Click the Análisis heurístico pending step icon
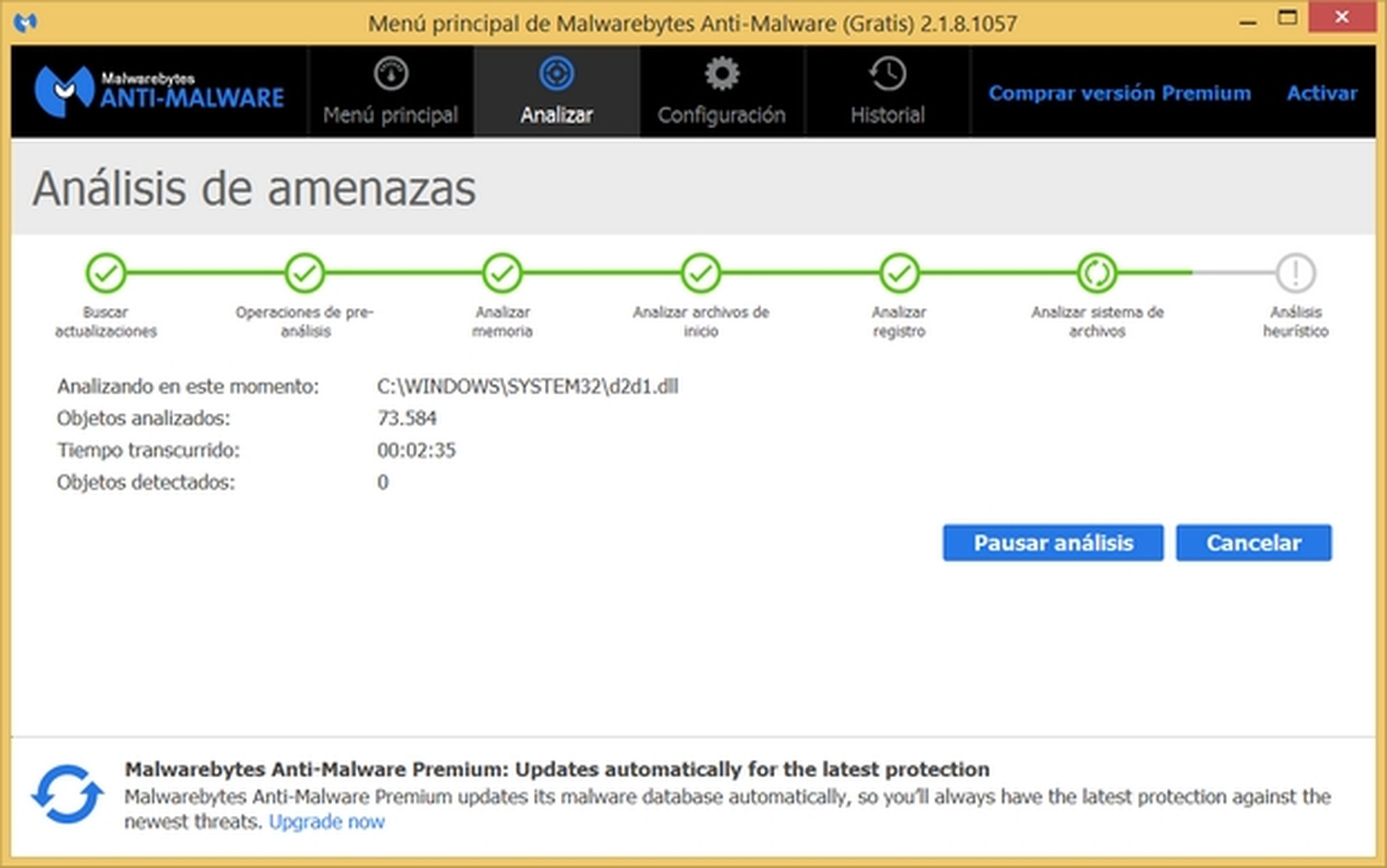 tap(1296, 273)
